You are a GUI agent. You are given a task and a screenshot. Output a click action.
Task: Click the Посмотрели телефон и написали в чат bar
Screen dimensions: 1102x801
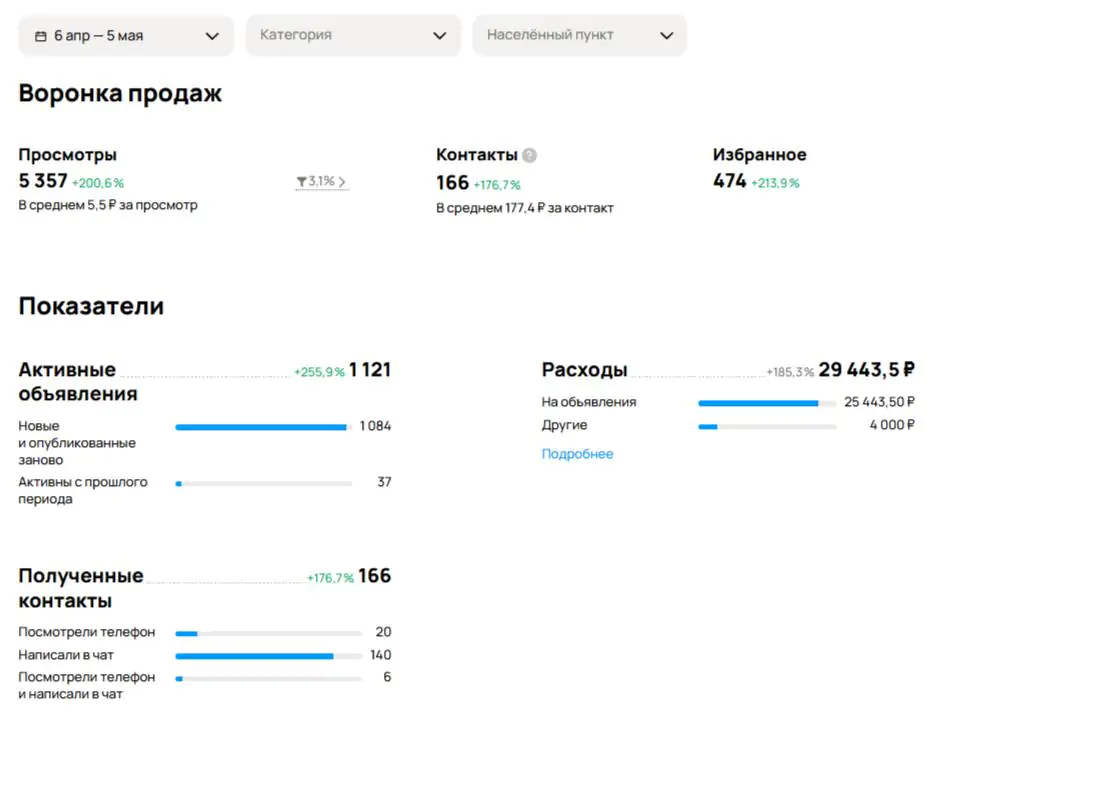coord(268,679)
